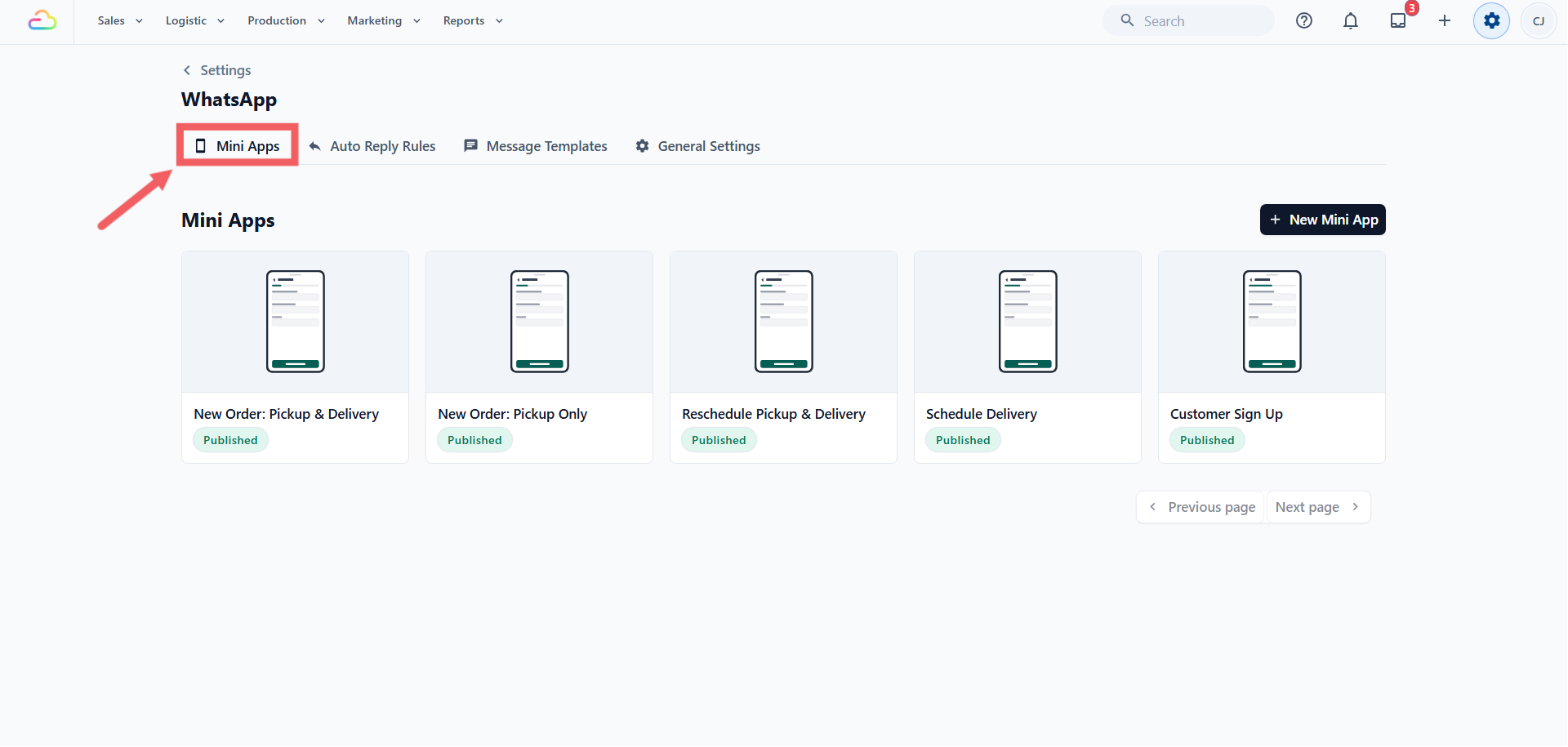The height and width of the screenshot is (747, 1568).
Task: Click the Published badge under Schedule Delivery
Action: pos(963,440)
